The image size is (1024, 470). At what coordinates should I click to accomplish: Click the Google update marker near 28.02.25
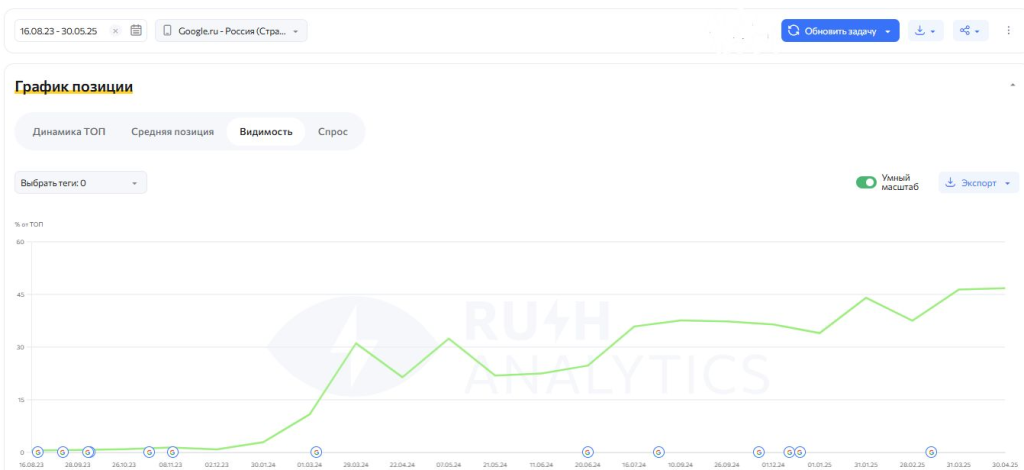click(931, 452)
